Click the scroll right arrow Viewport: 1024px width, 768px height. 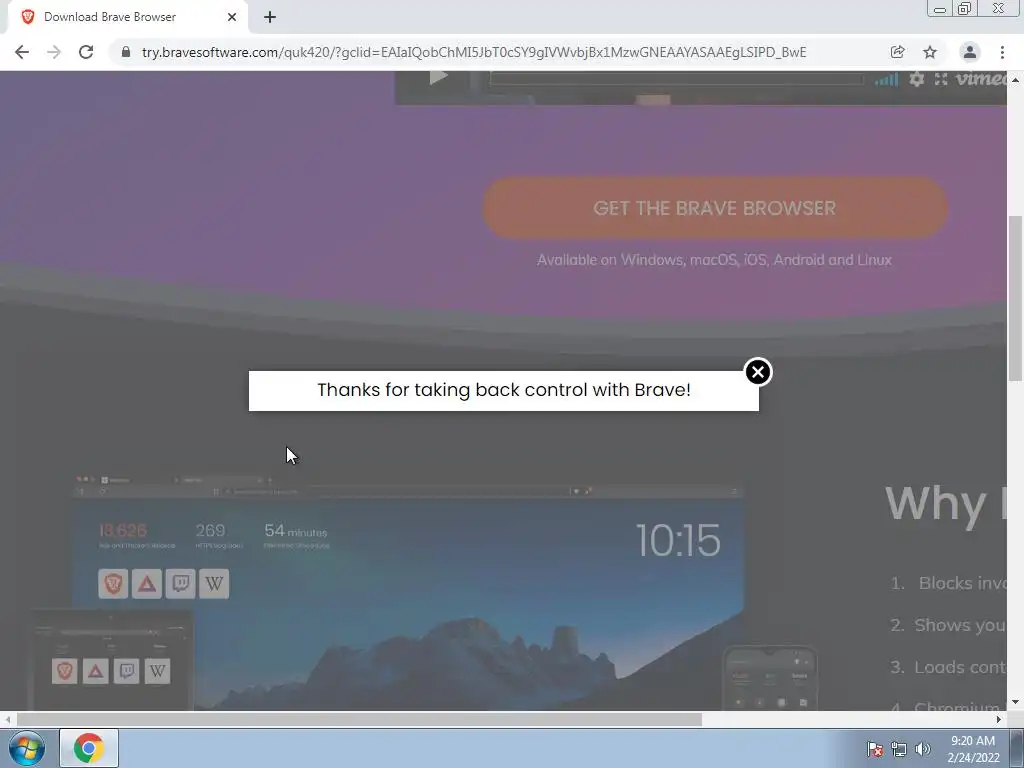(999, 719)
